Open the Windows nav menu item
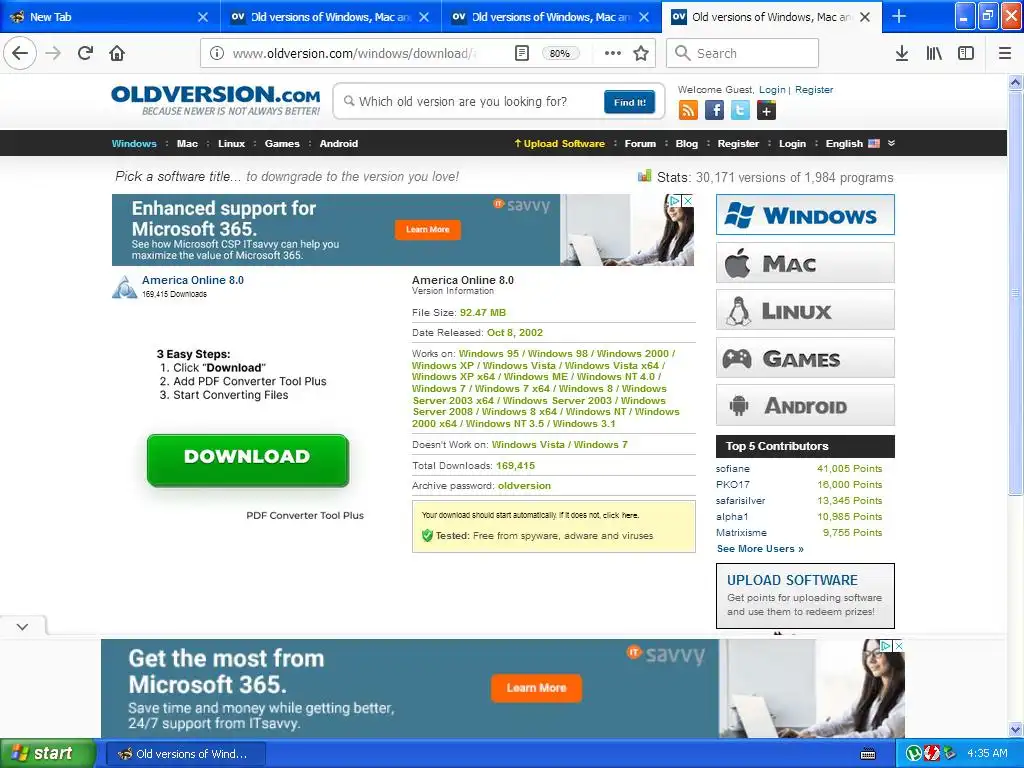Screen dimensions: 1024x768 pyautogui.click(x=134, y=144)
